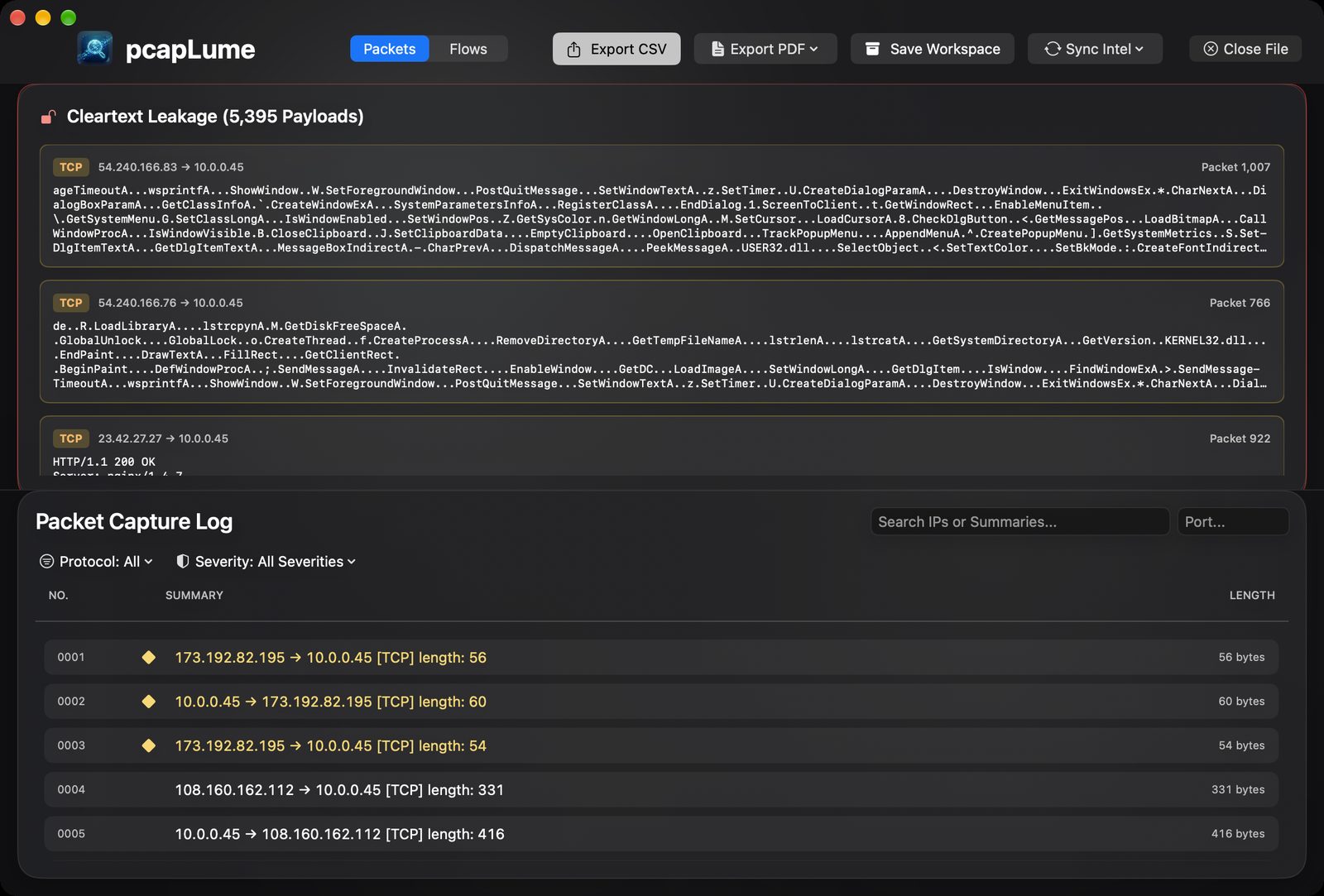Click the 23.42.27.27 → 10.0.0.45 address
Viewport: 1324px width, 896px height.
tap(163, 438)
